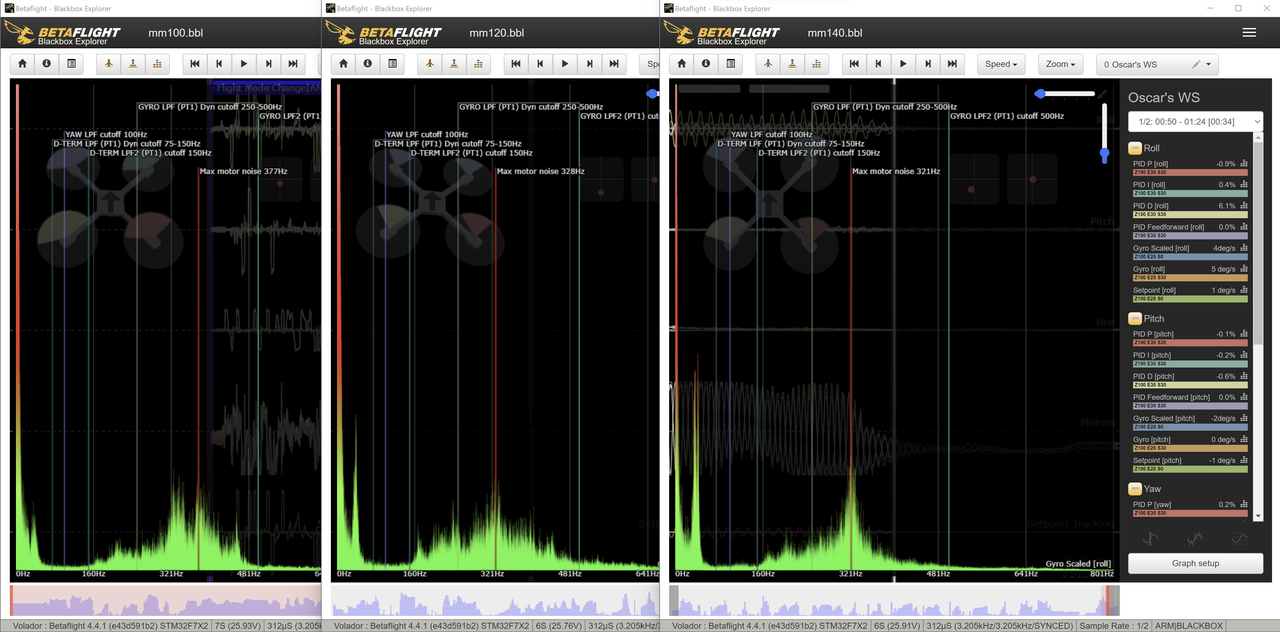Image resolution: width=1280 pixels, height=632 pixels.
Task: Click the seek bar timeline in mm120.bbl window
Action: 495,601
